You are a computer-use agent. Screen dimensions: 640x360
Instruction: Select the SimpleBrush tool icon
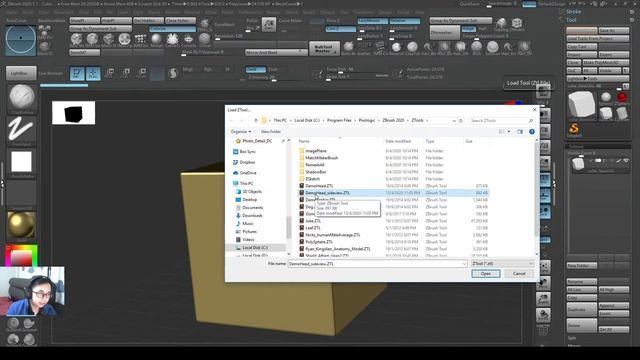[574, 130]
